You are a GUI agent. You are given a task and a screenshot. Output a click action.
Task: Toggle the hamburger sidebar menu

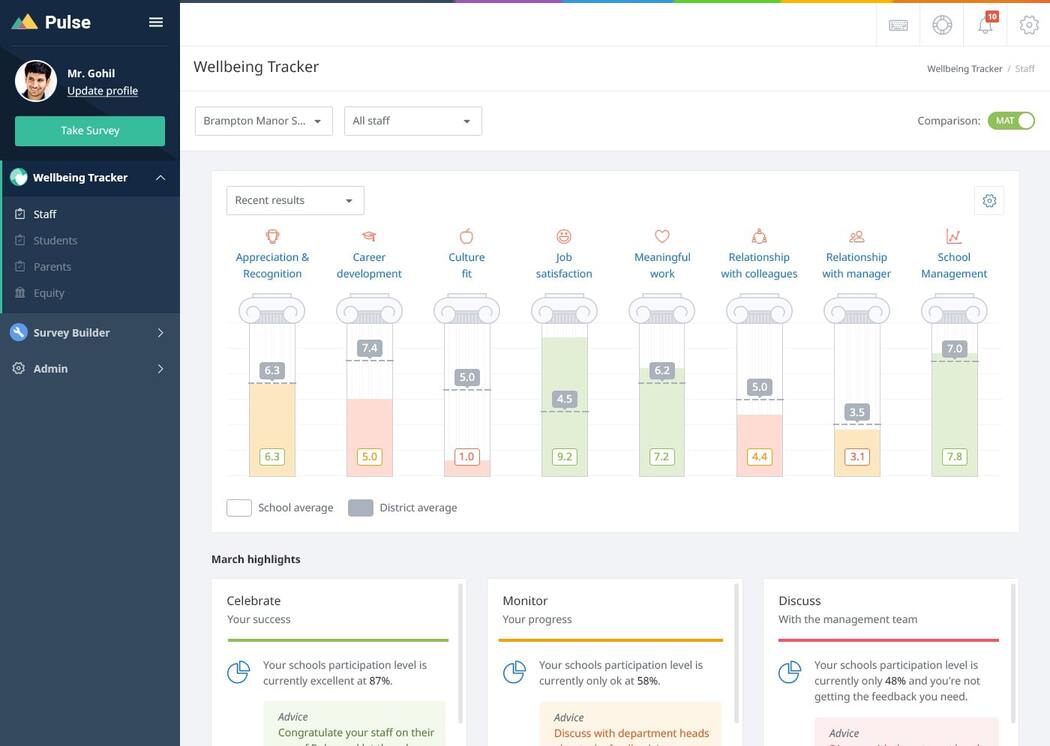[x=156, y=22]
